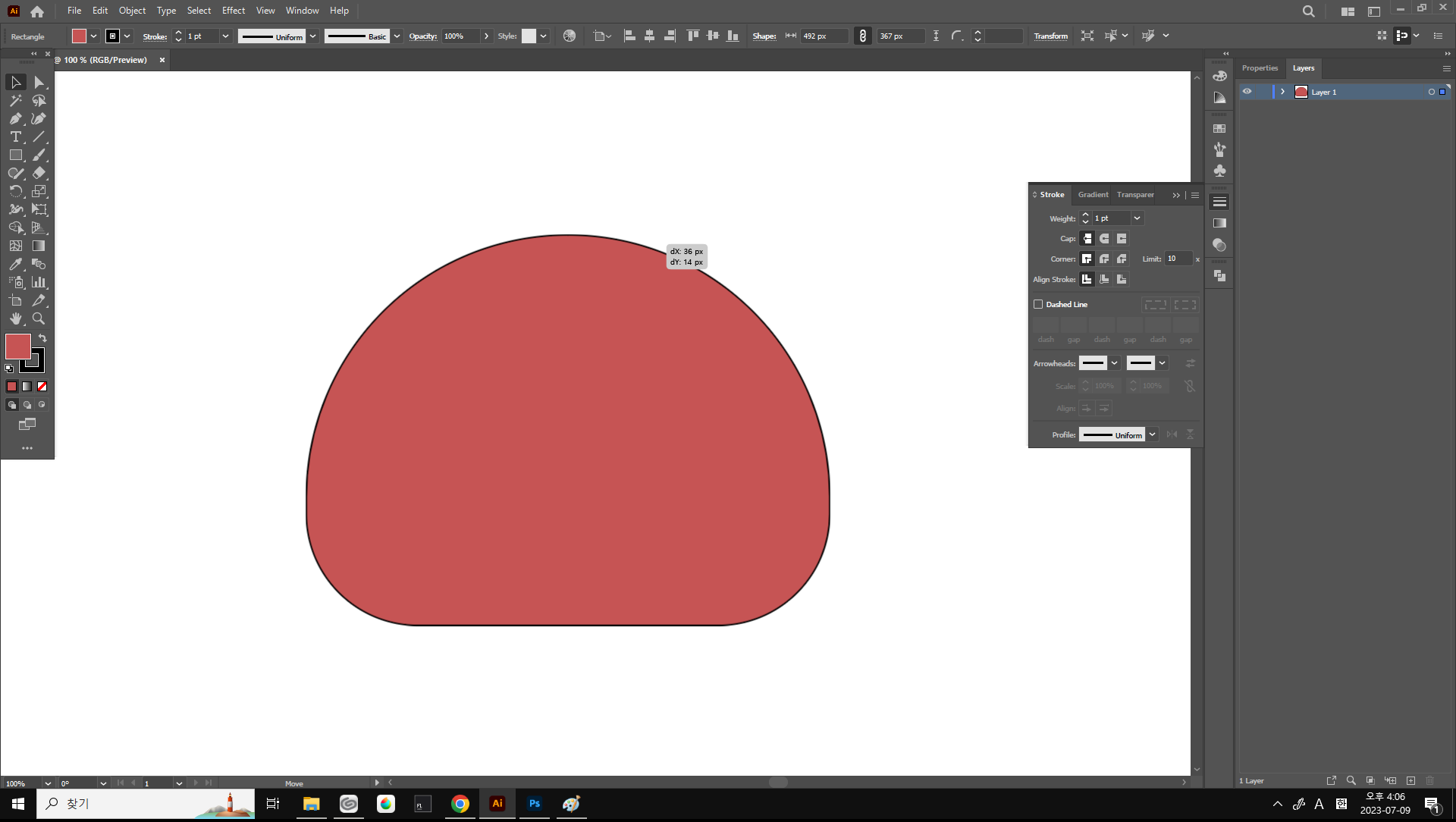Choose the Round Cap stroke option
This screenshot has height=822, width=1456.
[1104, 239]
